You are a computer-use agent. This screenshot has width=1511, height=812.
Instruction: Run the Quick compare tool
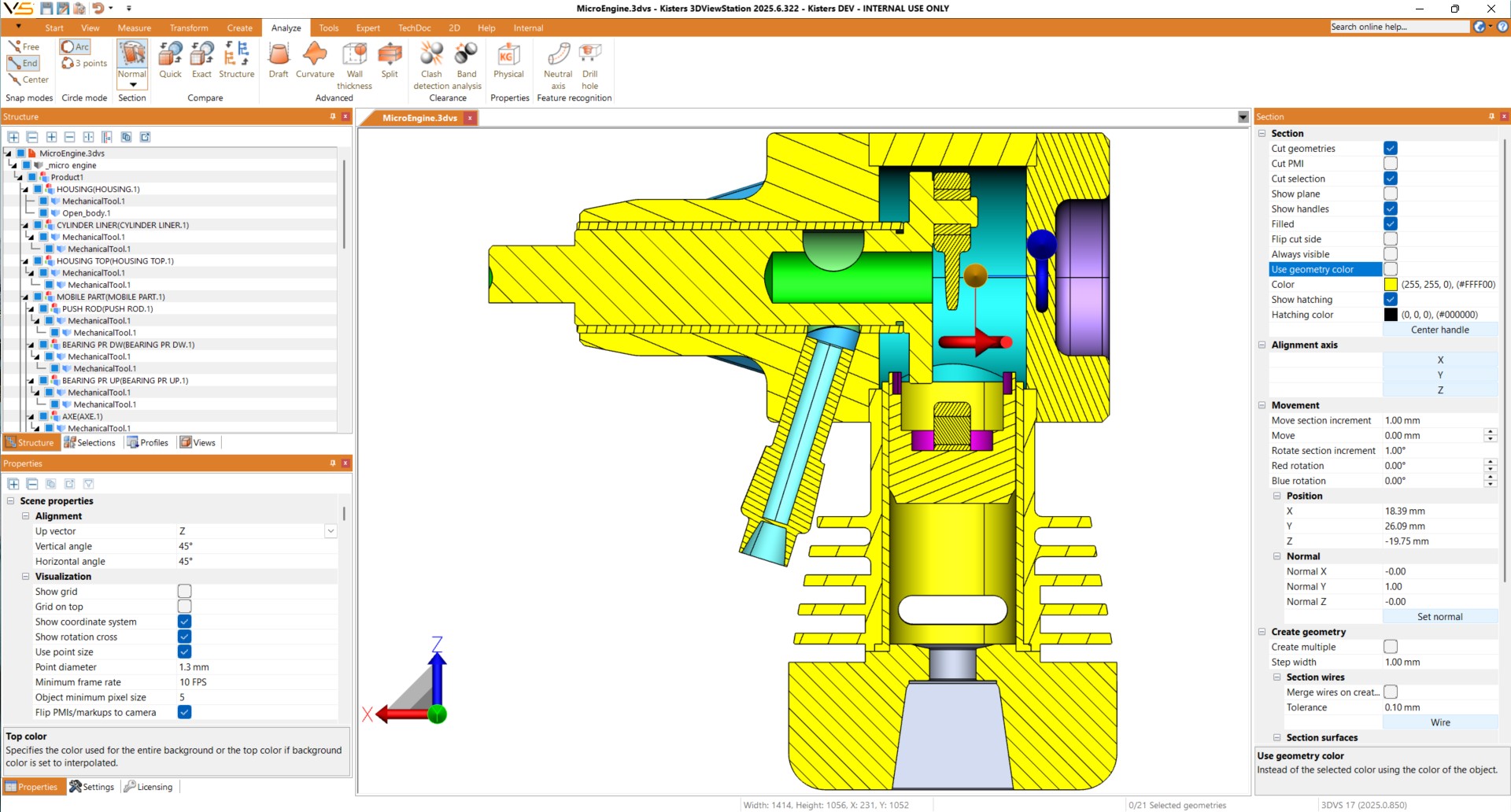tap(170, 55)
